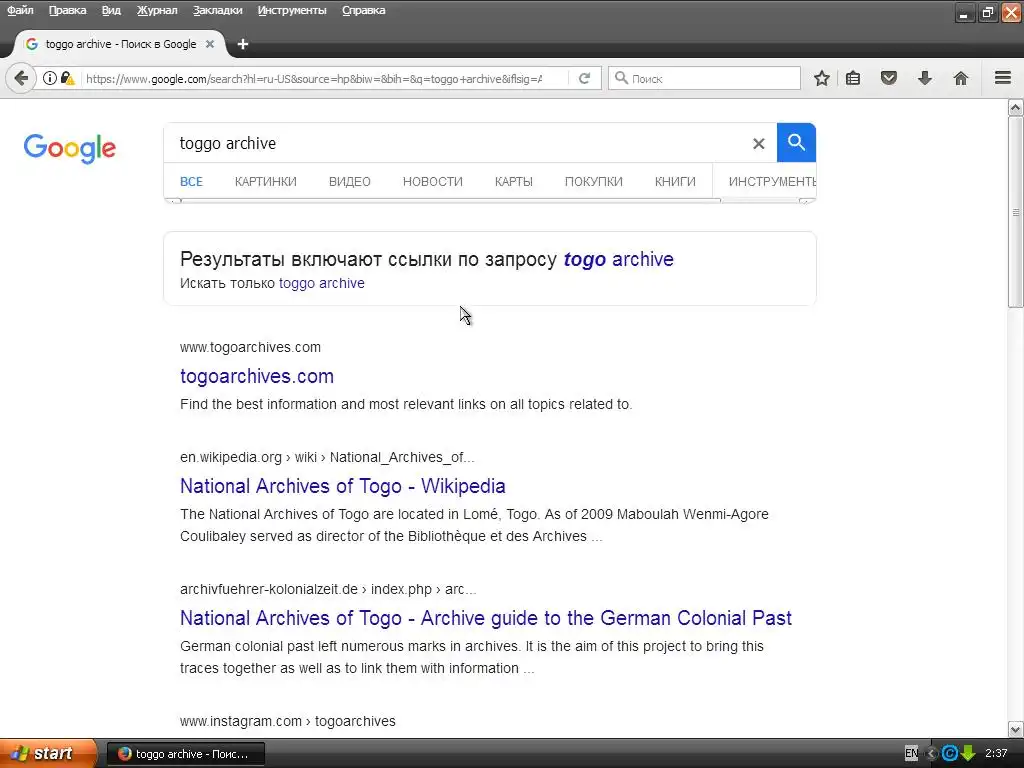Open downloads arrow icon
Image resolution: width=1024 pixels, height=768 pixels.
click(925, 78)
